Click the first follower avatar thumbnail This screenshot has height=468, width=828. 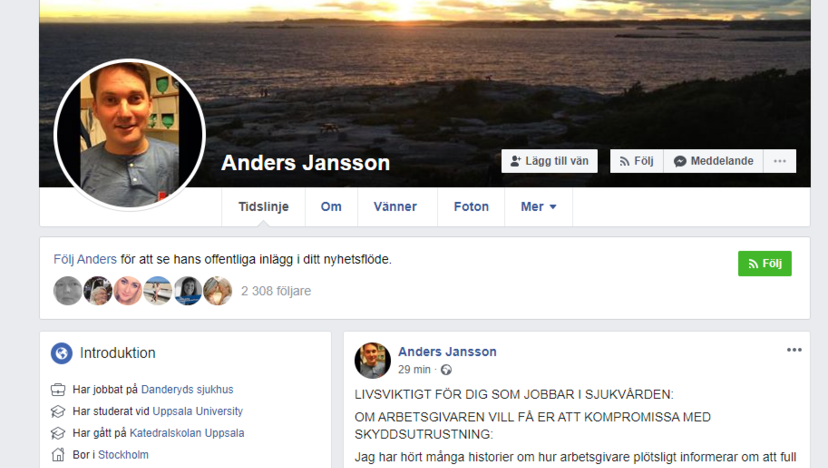[68, 291]
